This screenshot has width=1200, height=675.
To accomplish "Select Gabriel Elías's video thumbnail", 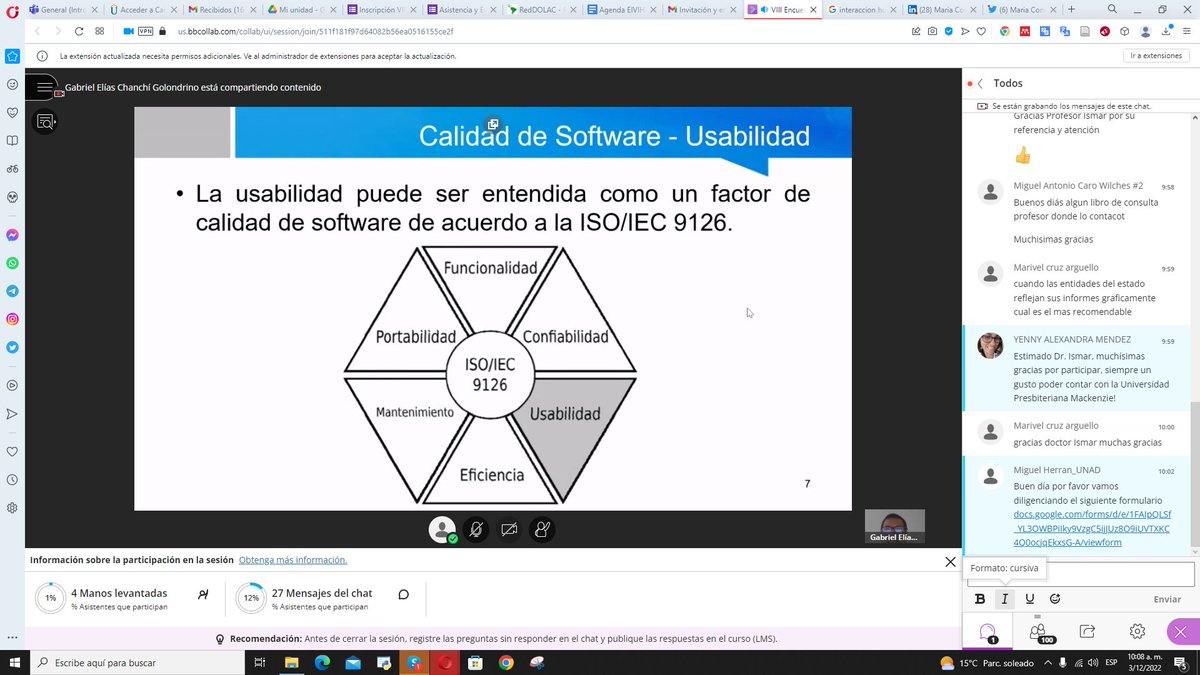I will (x=894, y=527).
